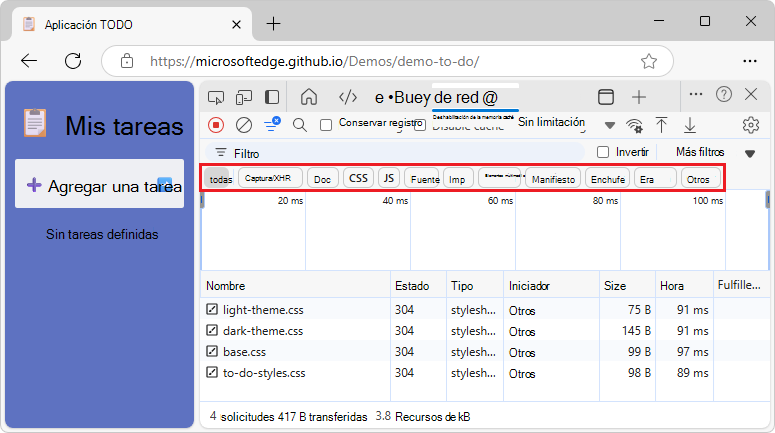Sort by Iniciador column header
Viewport: 775px width, 433px height.
click(x=551, y=285)
